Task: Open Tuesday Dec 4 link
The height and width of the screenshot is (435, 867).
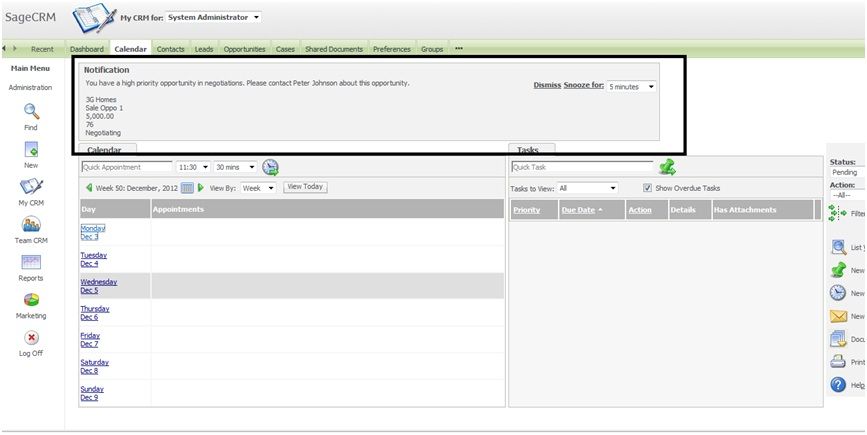Action: click(94, 260)
